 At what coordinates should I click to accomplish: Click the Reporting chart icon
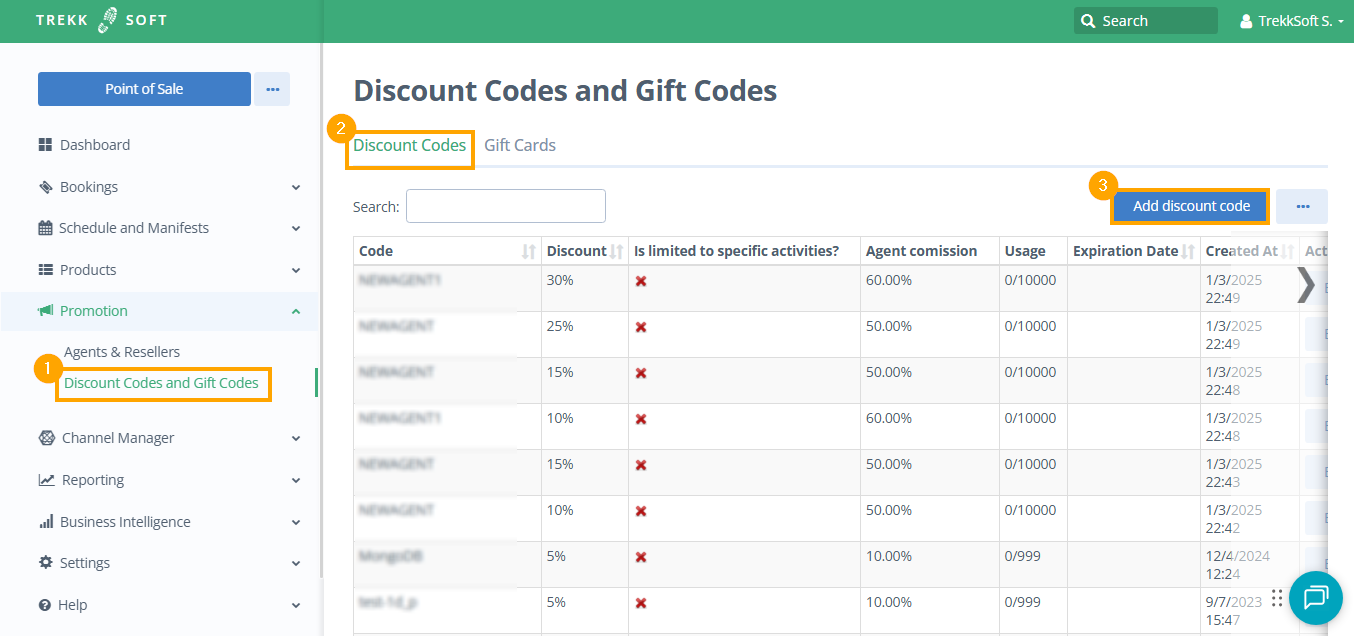[x=46, y=480]
